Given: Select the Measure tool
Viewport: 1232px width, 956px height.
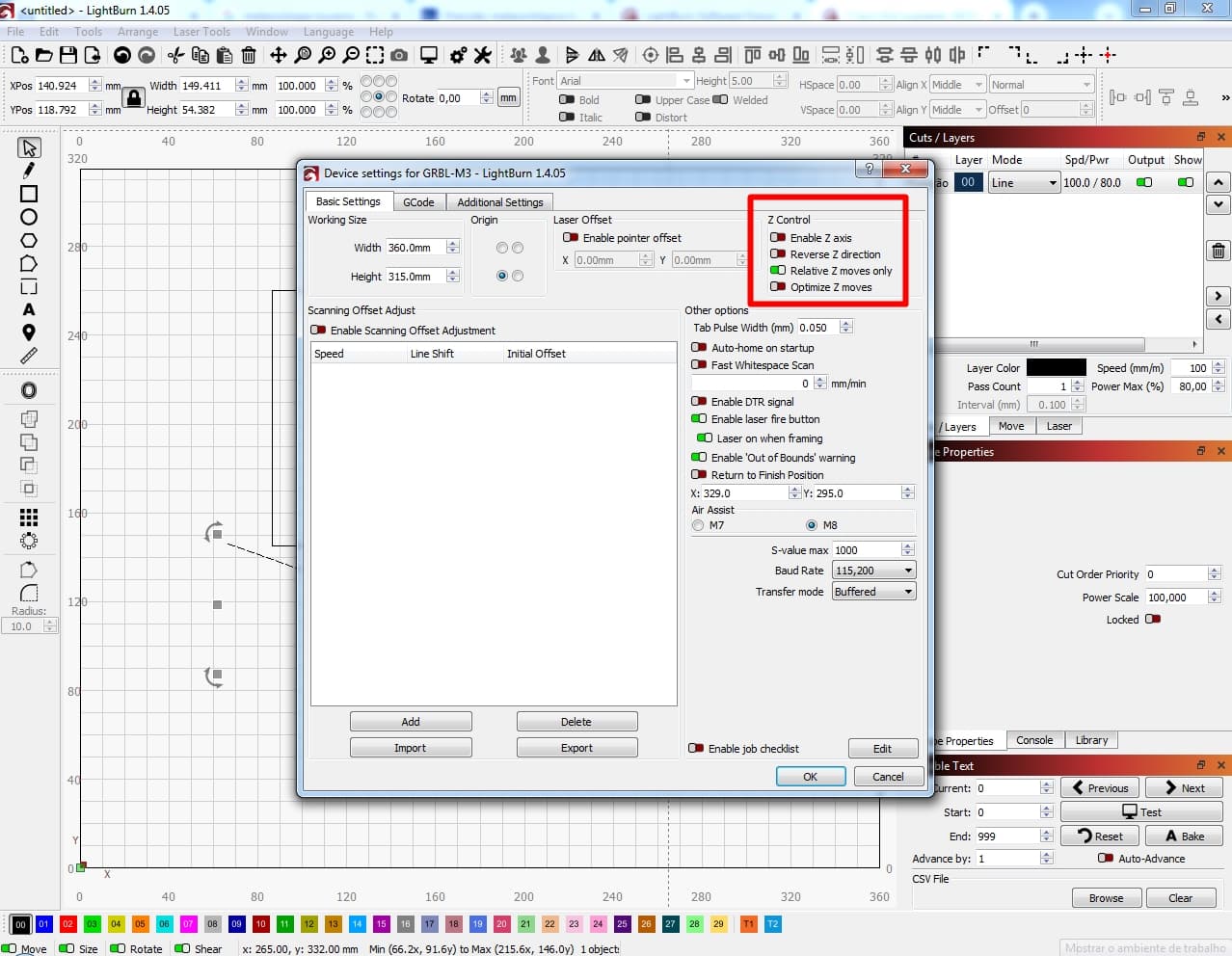Looking at the screenshot, I should (29, 356).
